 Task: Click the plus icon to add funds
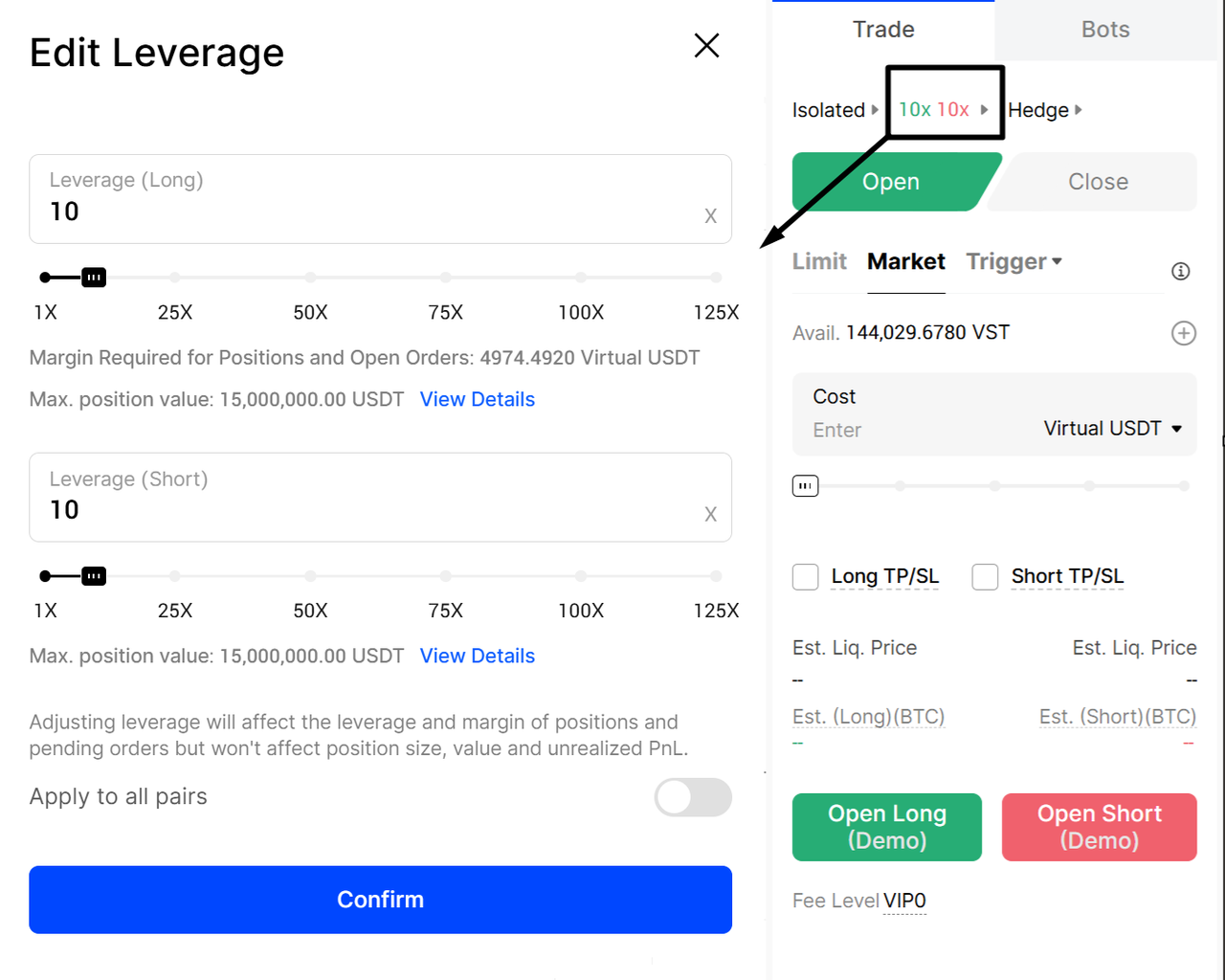click(x=1184, y=333)
